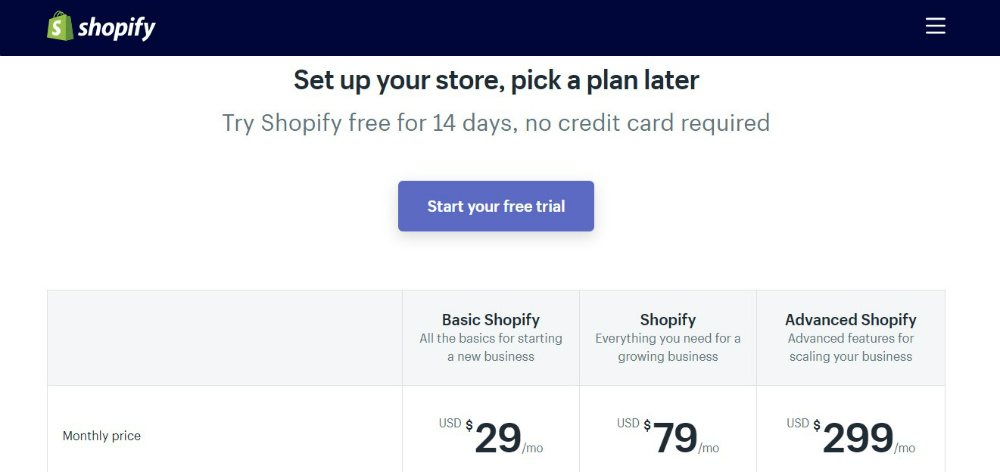Click the $29 per month price

point(498,438)
